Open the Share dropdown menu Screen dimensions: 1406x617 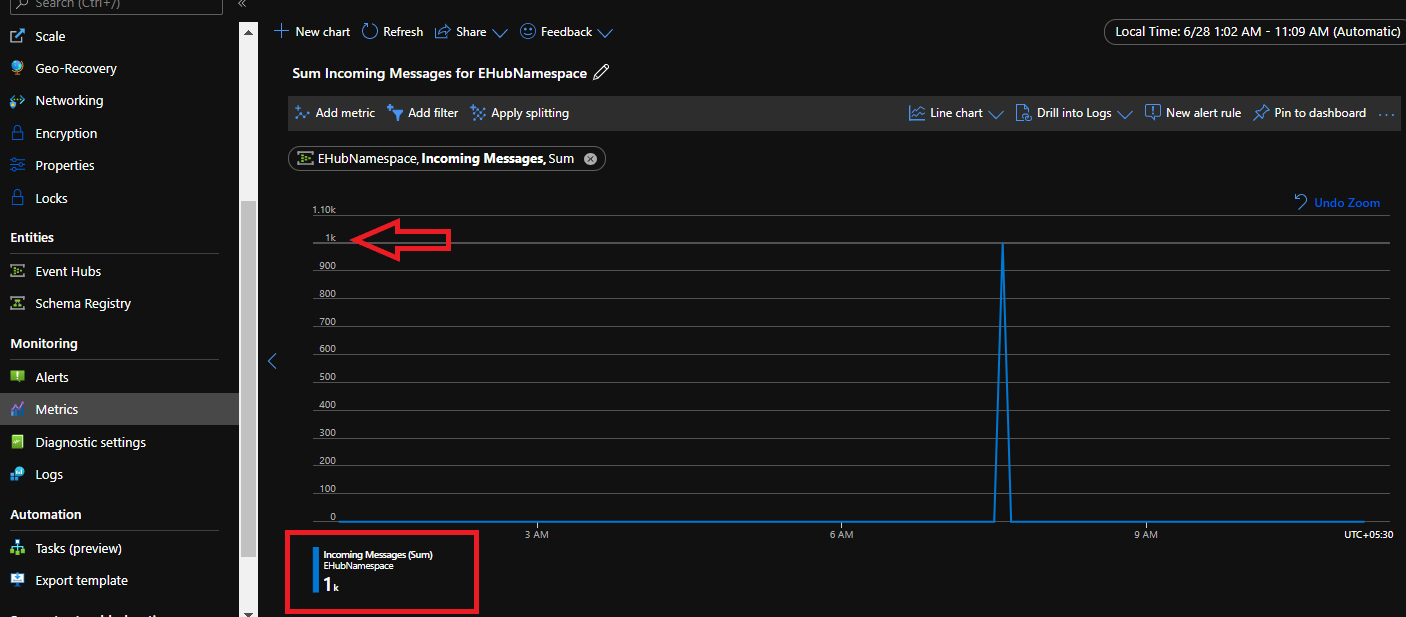point(470,32)
